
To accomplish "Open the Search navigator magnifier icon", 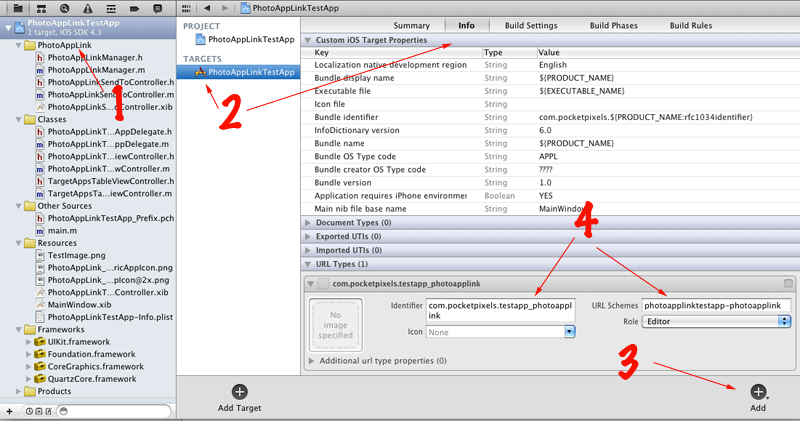I will [64, 8].
